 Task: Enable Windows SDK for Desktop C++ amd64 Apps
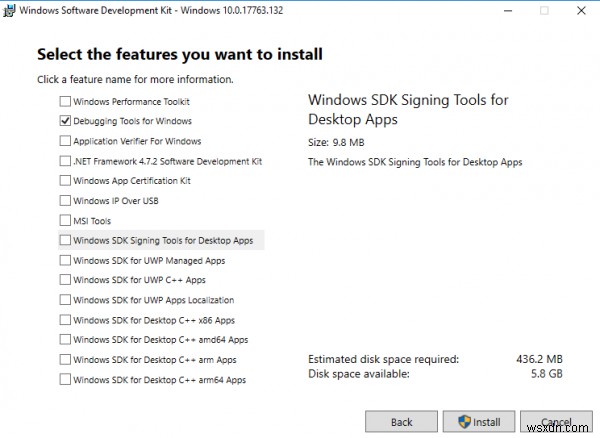coord(66,340)
